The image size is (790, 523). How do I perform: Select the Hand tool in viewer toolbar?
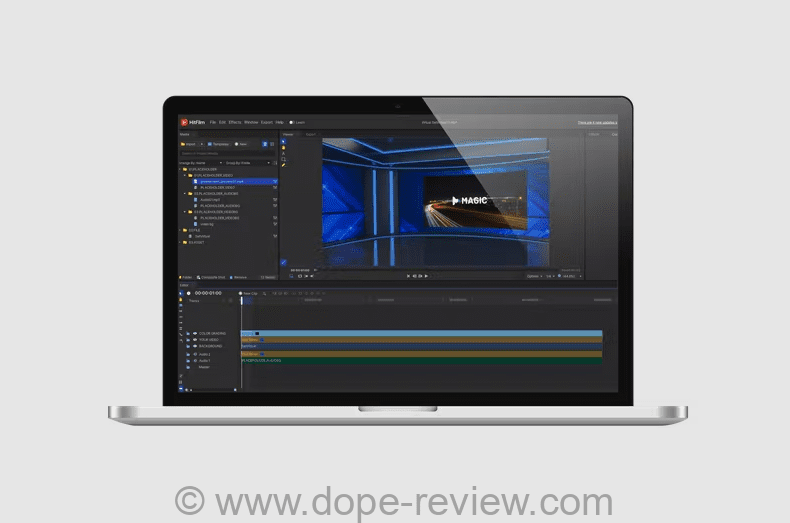pyautogui.click(x=284, y=148)
